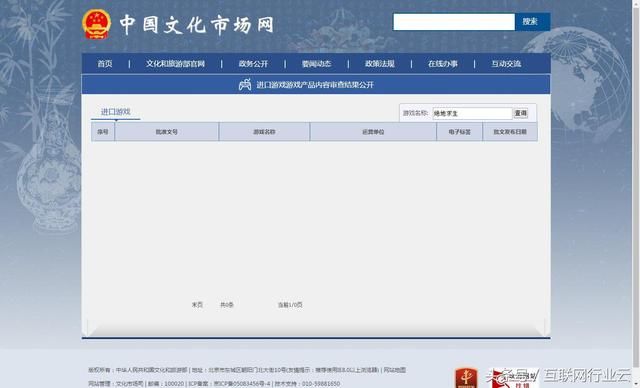Open 互动交流 in the navigation bar
This screenshot has width=640, height=388.
tap(506, 64)
